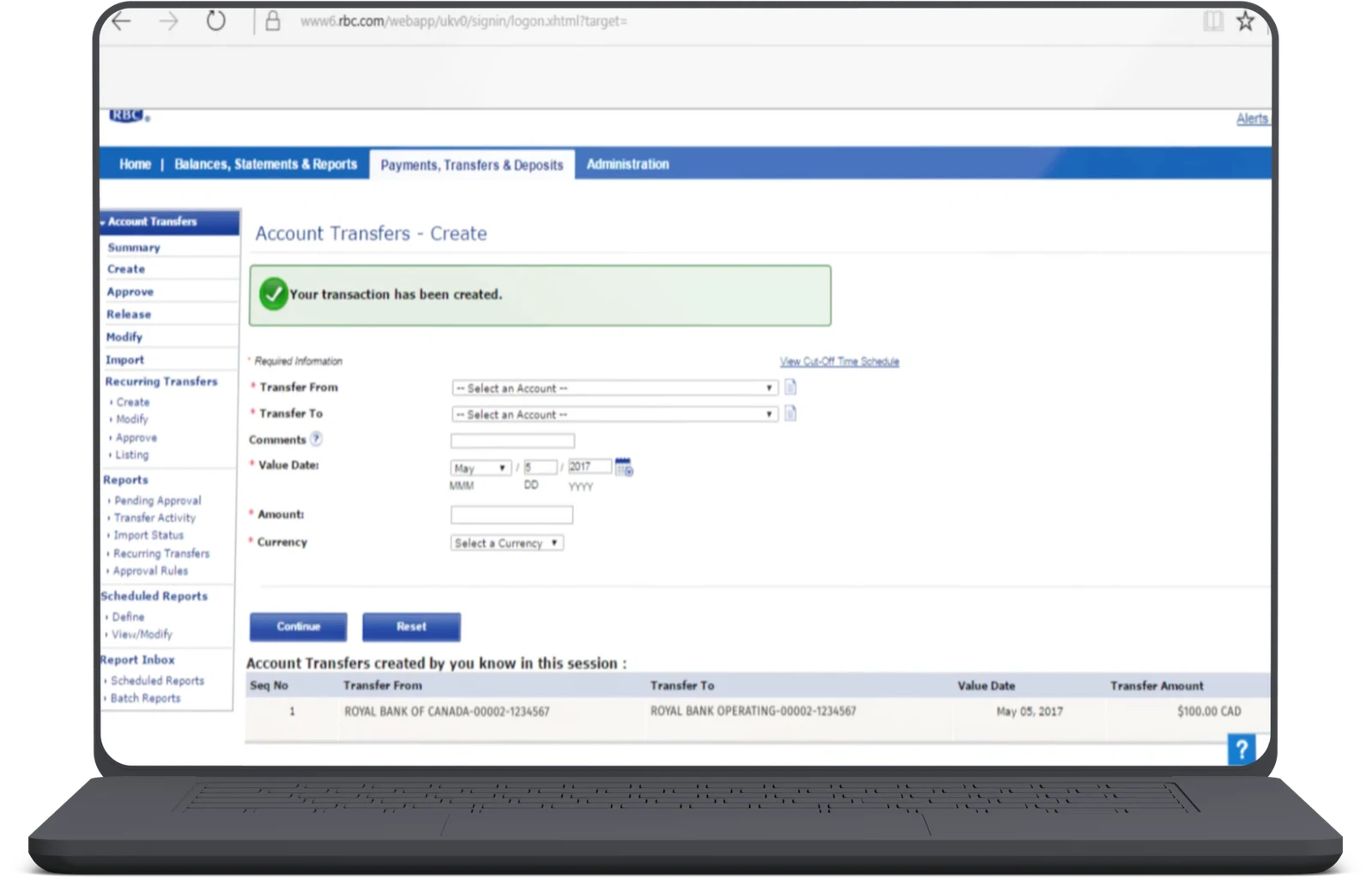Screen dimensions: 1372x879
Task: Open the reading view book icon
Action: (1212, 21)
